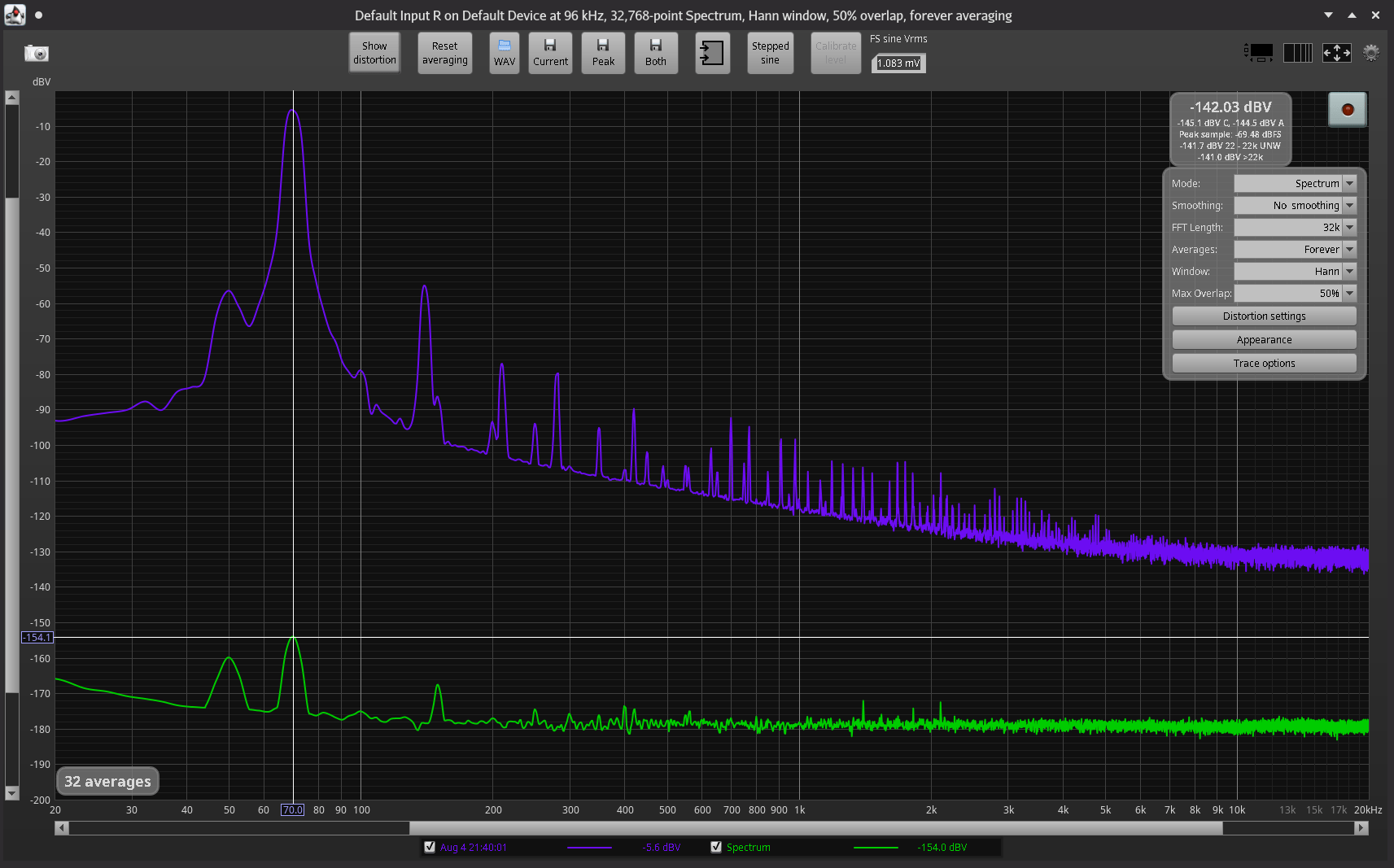Click the horizontal scrollbar thumb
The width and height of the screenshot is (1394, 868).
tap(815, 828)
